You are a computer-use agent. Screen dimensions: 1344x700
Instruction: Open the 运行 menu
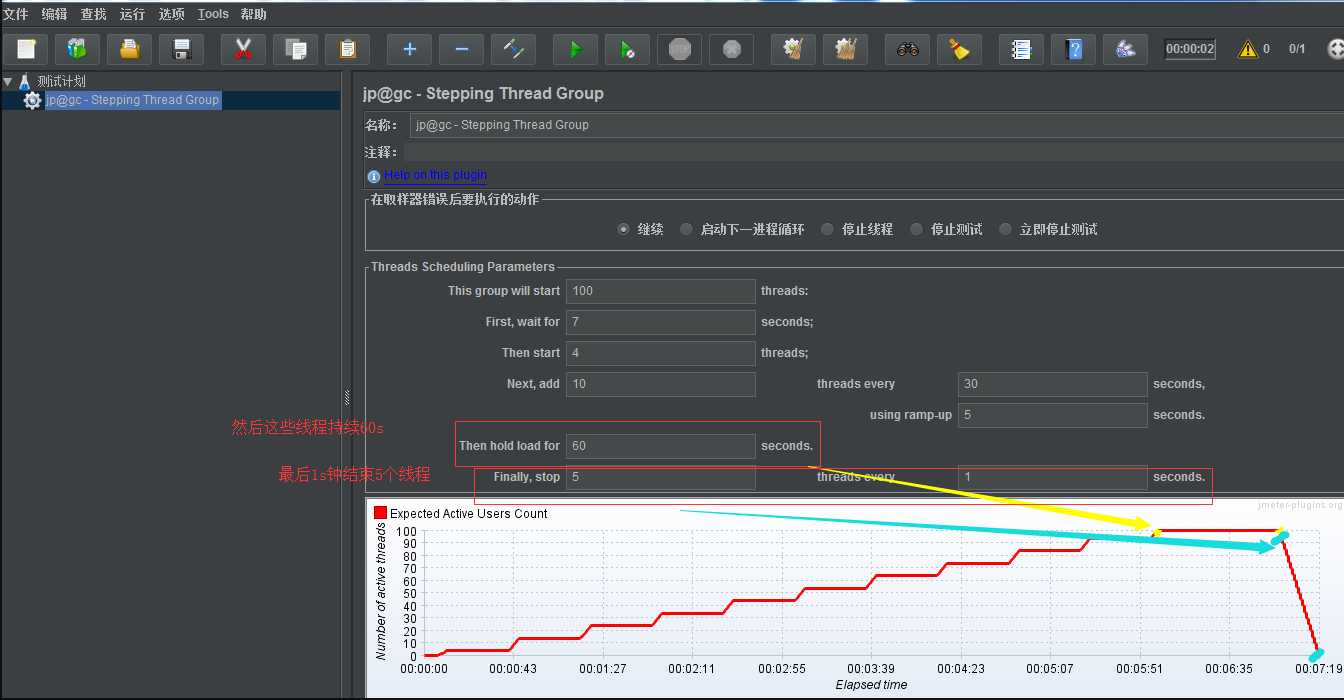click(x=132, y=14)
